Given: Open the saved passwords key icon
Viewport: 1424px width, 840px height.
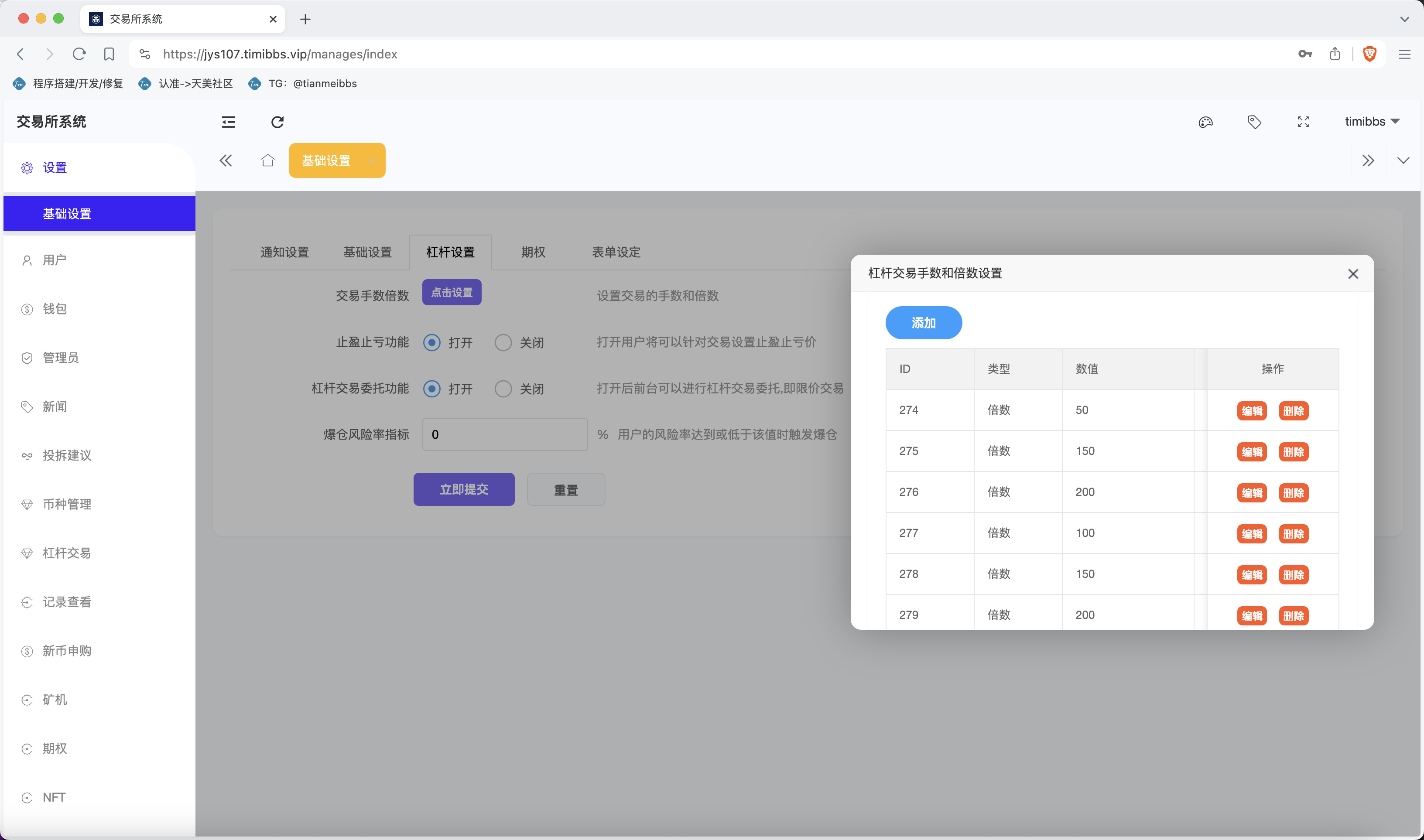Looking at the screenshot, I should coord(1304,54).
